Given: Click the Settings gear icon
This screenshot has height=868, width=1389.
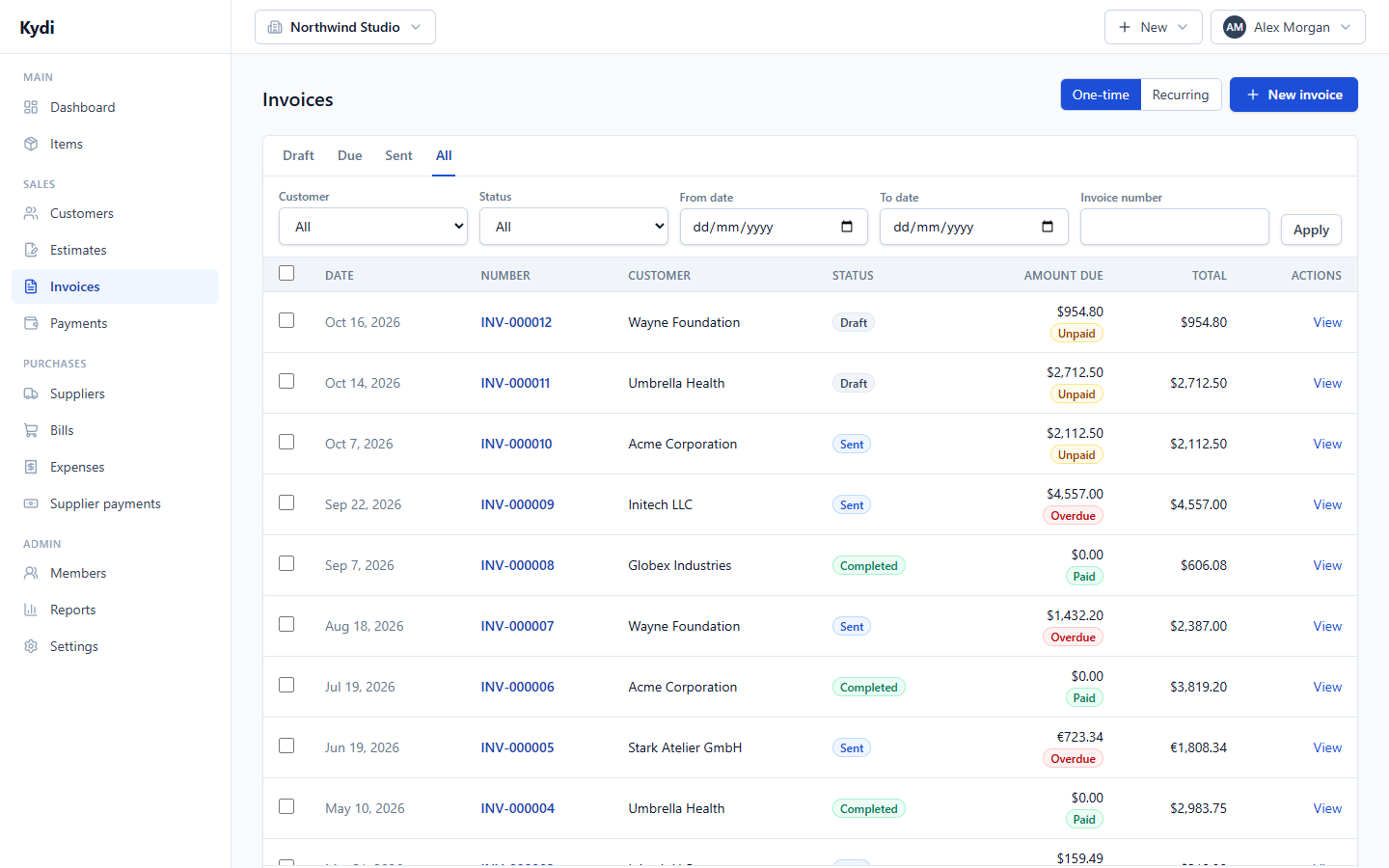Looking at the screenshot, I should [31, 646].
